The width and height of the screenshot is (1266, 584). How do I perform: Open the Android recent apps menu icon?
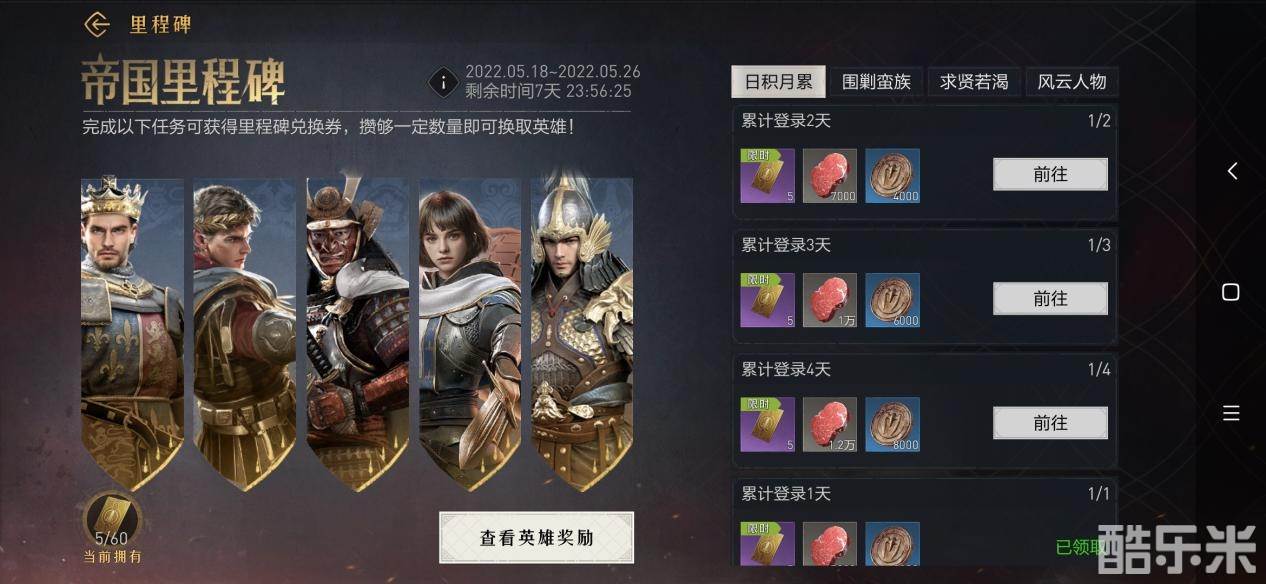pos(1231,413)
